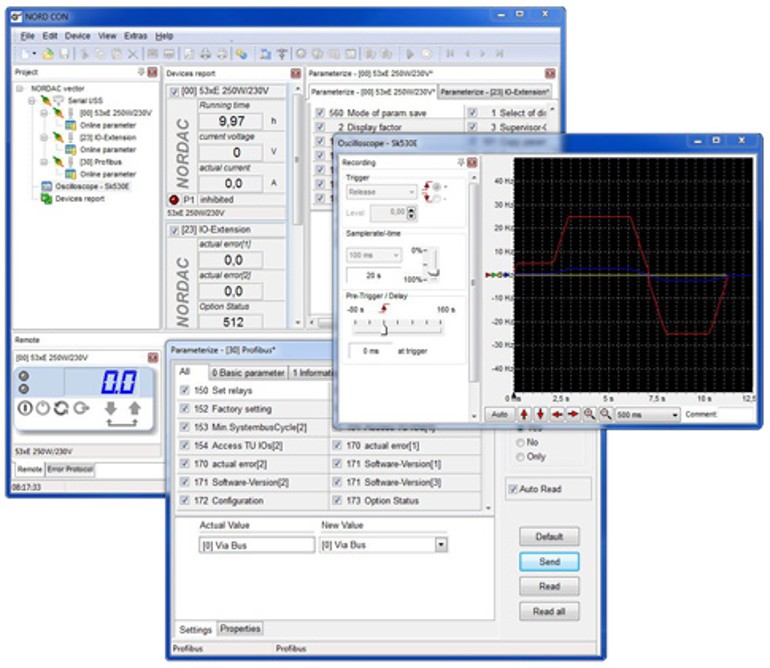Decrease setpoint with Remote panel down arrow
The image size is (770, 668).
(x=110, y=408)
